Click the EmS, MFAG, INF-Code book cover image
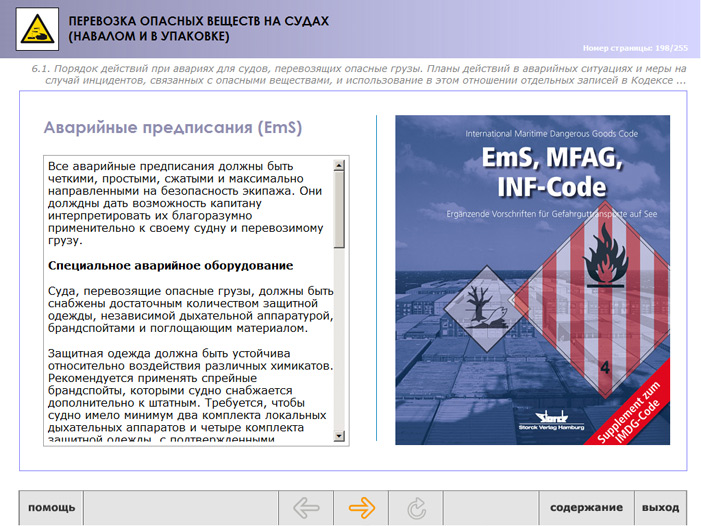The height and width of the screenshot is (526, 701). (532, 280)
